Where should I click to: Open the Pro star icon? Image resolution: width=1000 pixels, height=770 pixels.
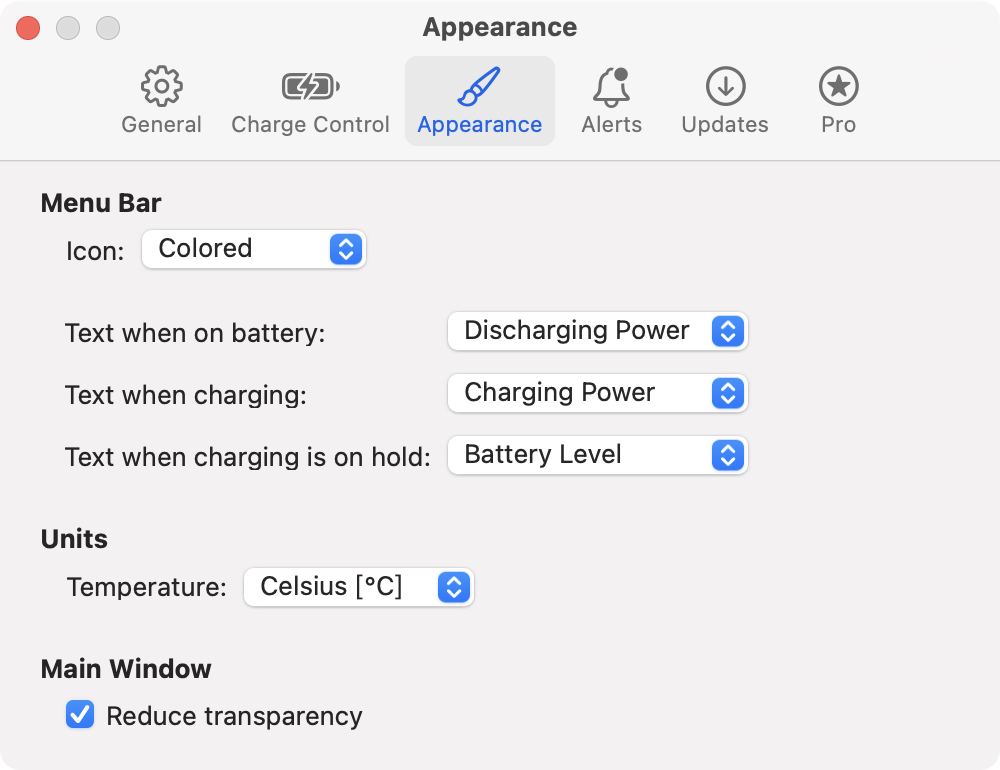tap(839, 86)
